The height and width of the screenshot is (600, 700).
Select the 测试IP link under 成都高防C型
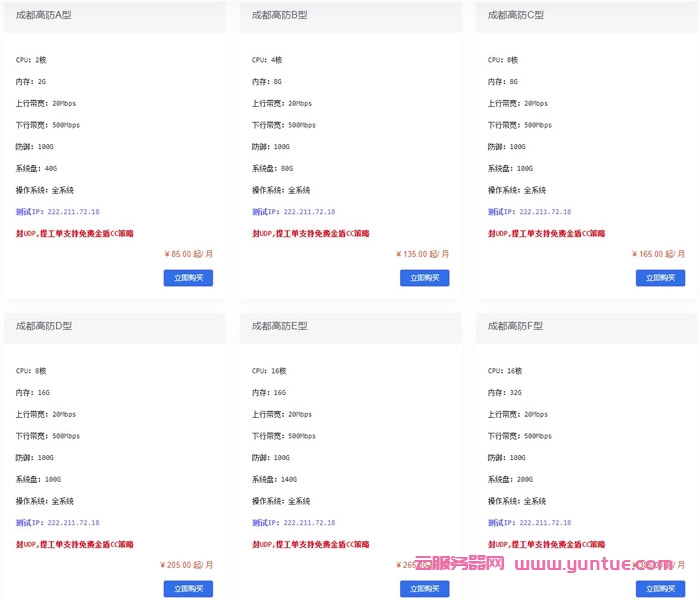pyautogui.click(x=529, y=212)
